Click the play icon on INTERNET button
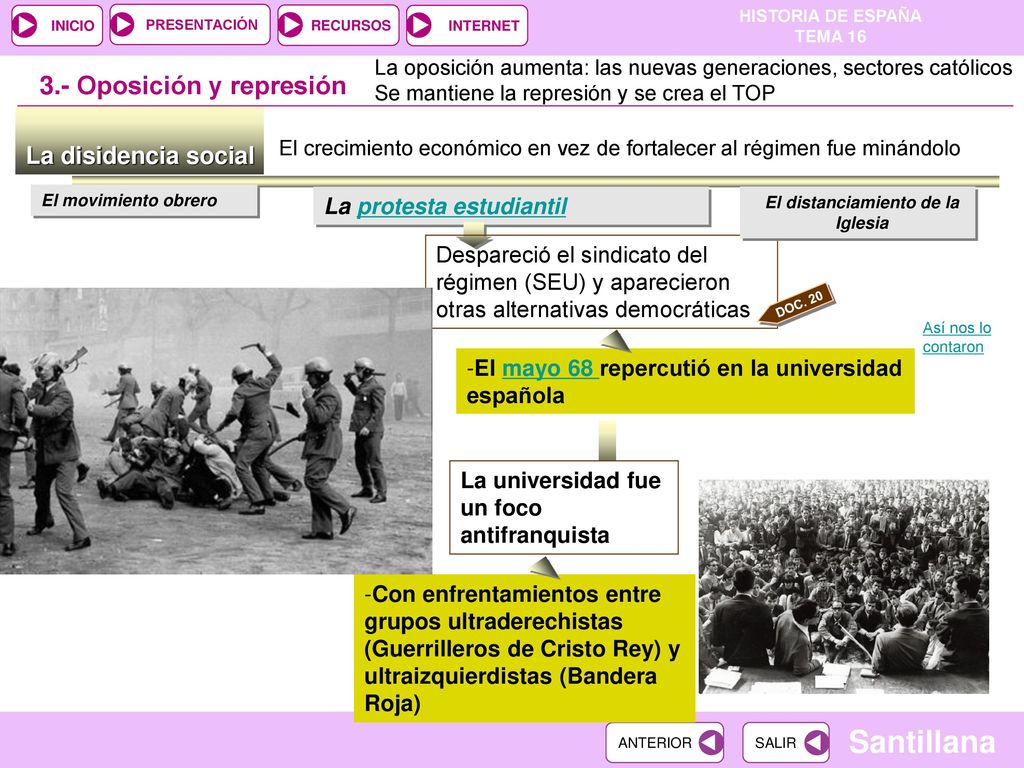The image size is (1024, 768). [x=419, y=25]
